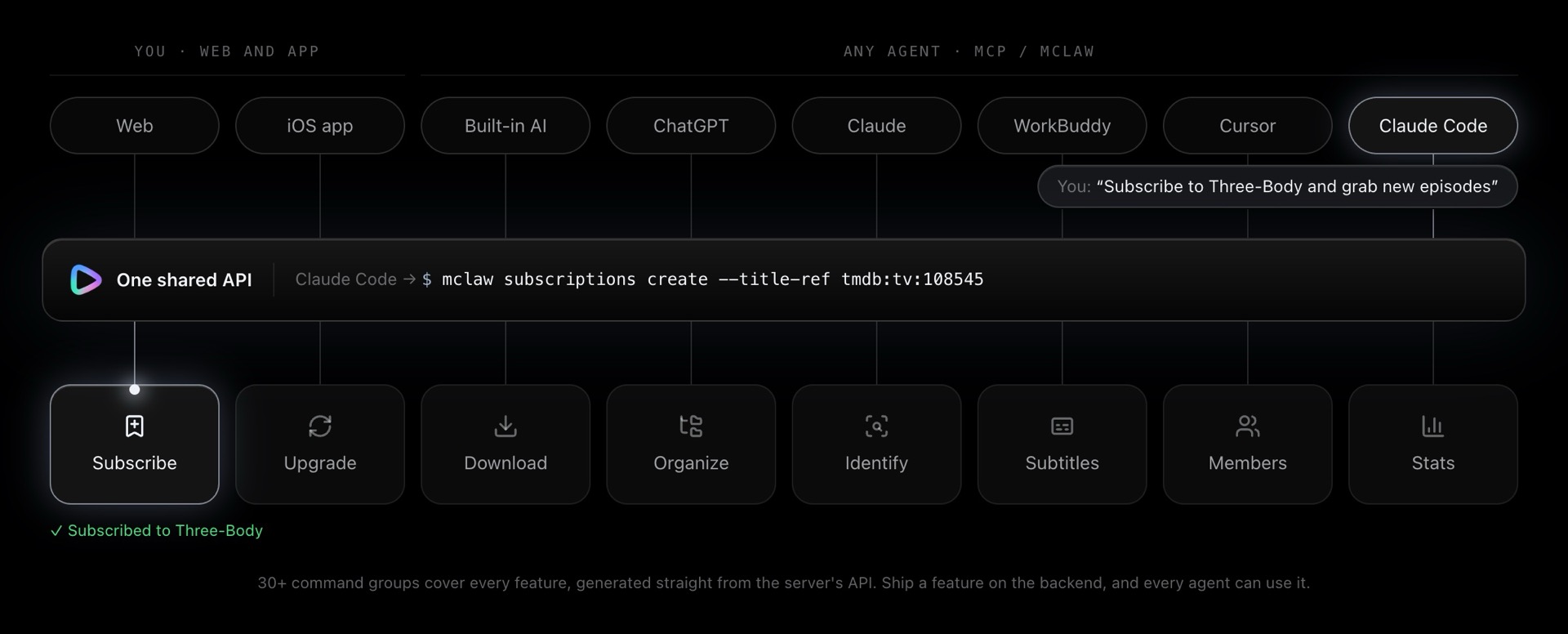Click the 'YOU · WEB AND APP' heading
The height and width of the screenshot is (634, 1568).
pos(227,51)
